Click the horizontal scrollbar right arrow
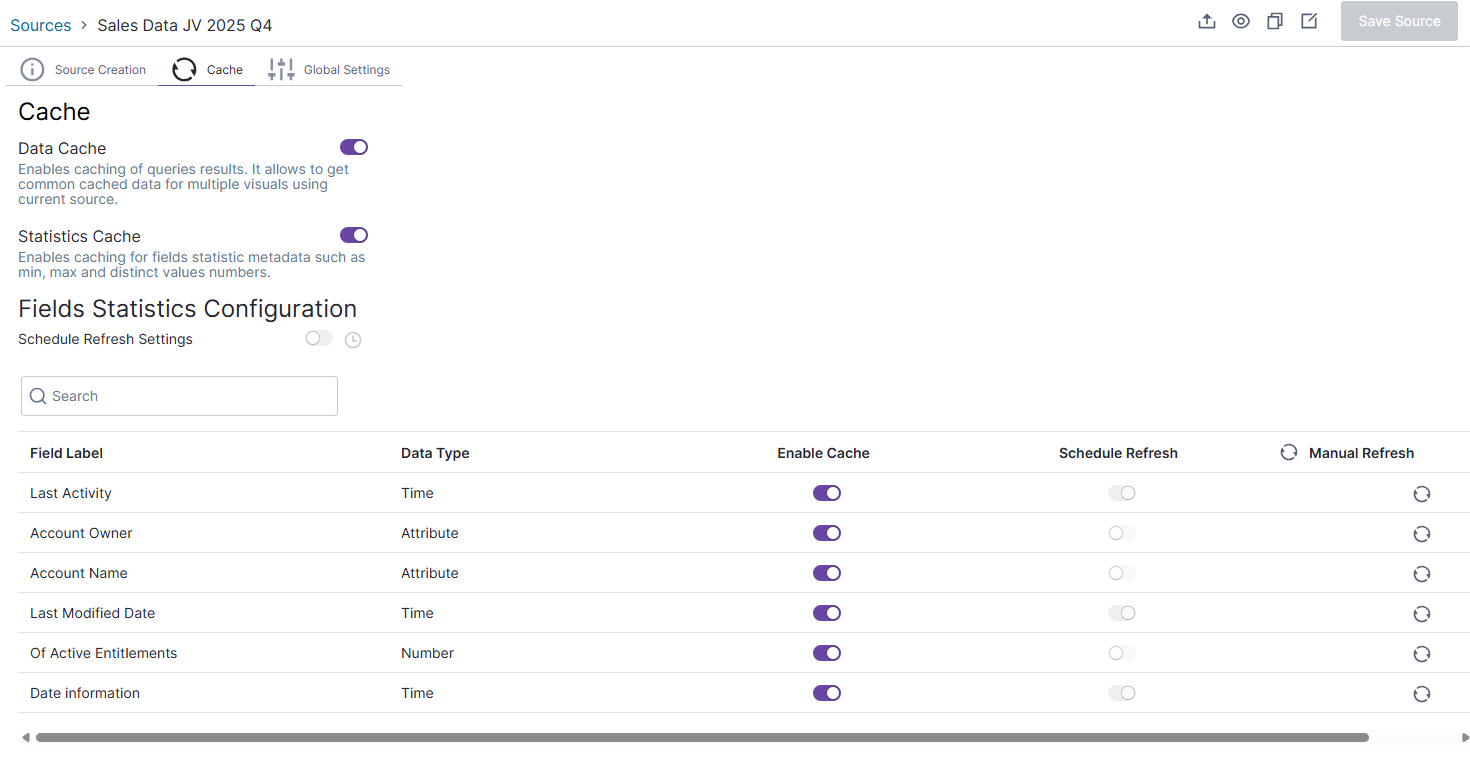 click(1465, 738)
